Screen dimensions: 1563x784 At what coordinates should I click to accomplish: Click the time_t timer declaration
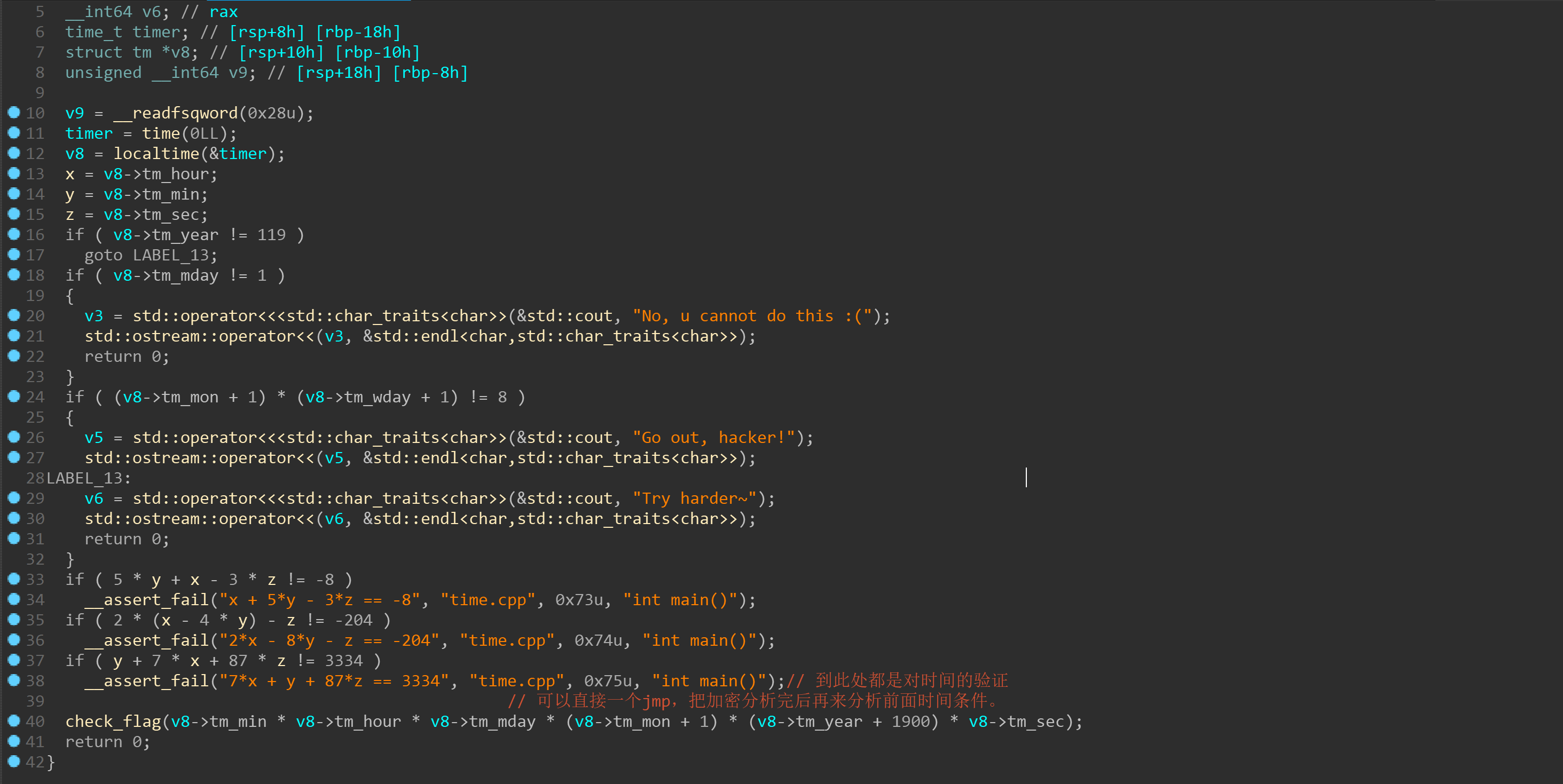(x=128, y=33)
